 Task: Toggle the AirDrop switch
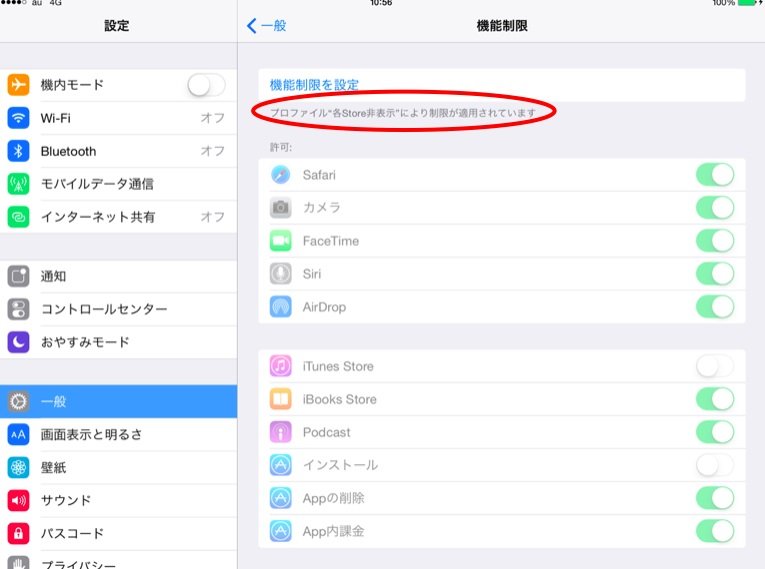pos(715,307)
